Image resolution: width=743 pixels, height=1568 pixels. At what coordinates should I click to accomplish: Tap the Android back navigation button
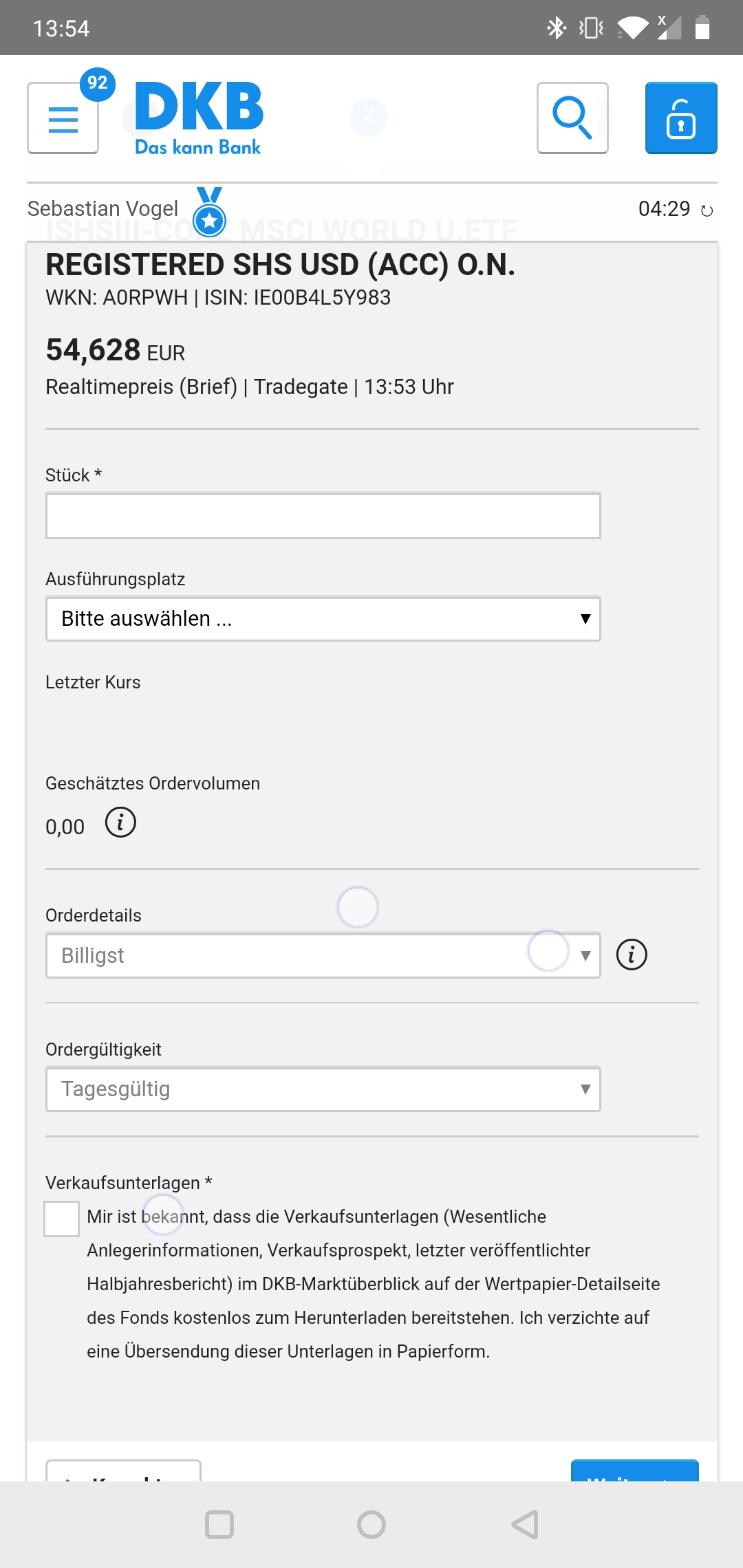click(x=525, y=1525)
